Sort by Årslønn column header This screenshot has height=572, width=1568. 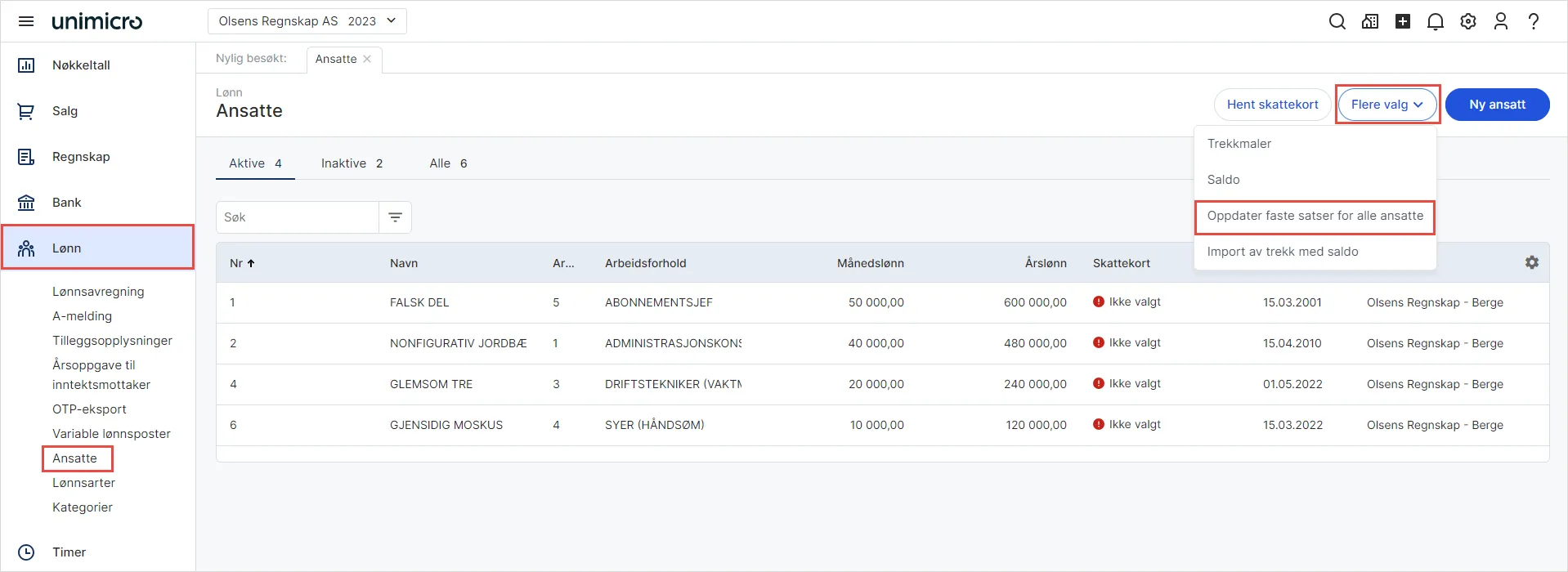pyautogui.click(x=1046, y=263)
